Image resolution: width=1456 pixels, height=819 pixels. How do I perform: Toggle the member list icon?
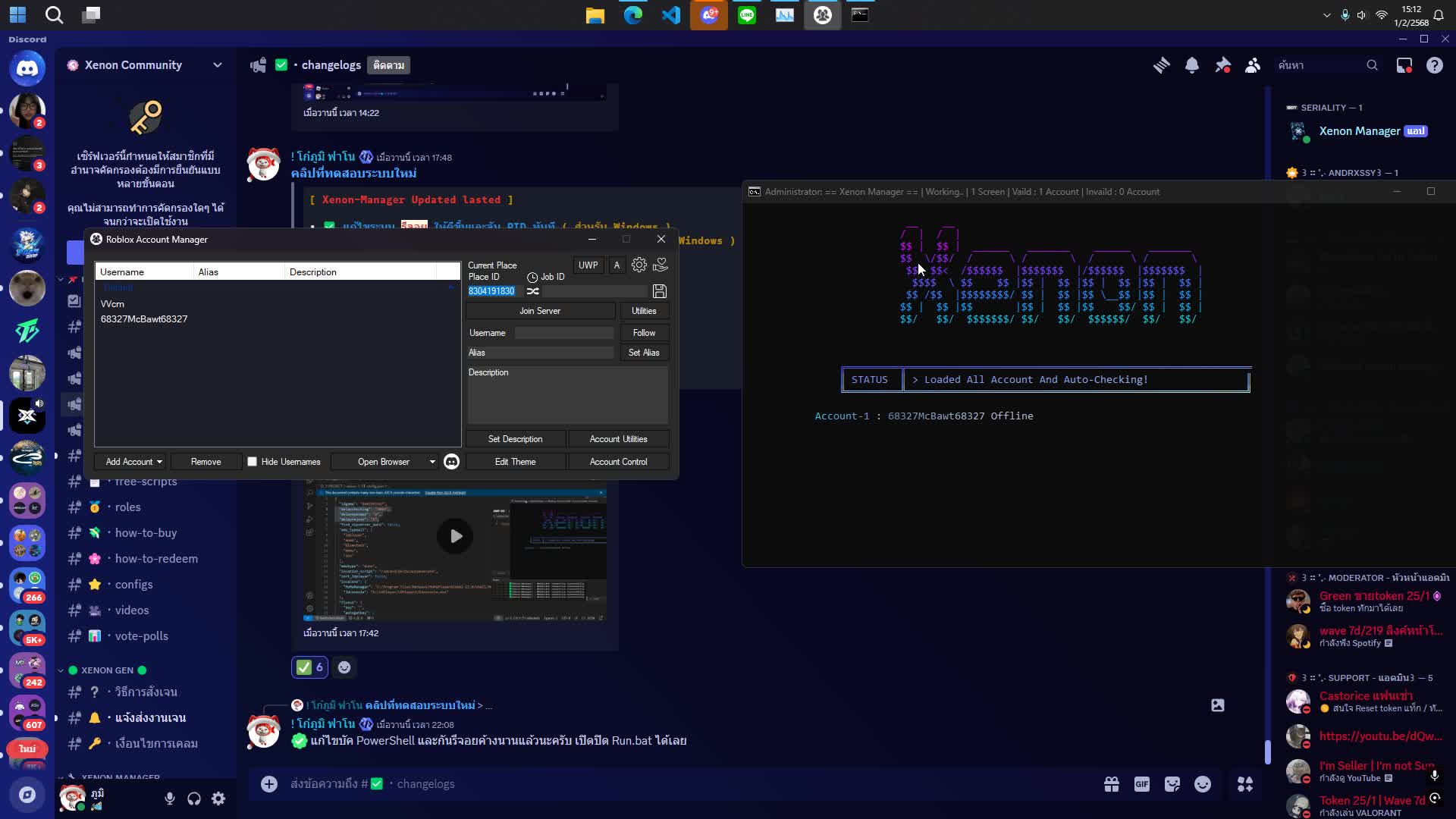[x=1253, y=65]
